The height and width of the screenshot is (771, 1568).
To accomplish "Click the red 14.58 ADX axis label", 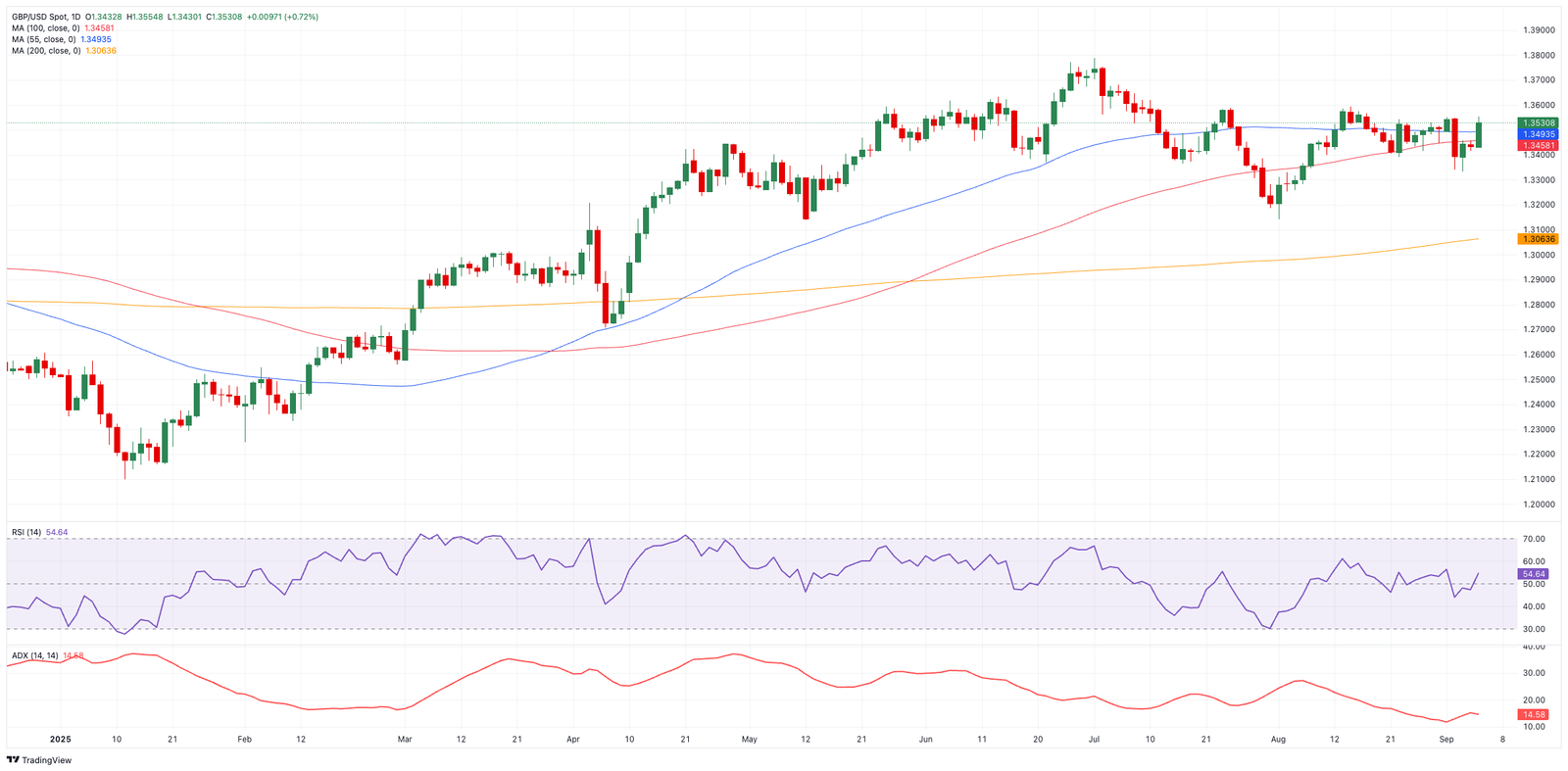I will (x=1533, y=715).
